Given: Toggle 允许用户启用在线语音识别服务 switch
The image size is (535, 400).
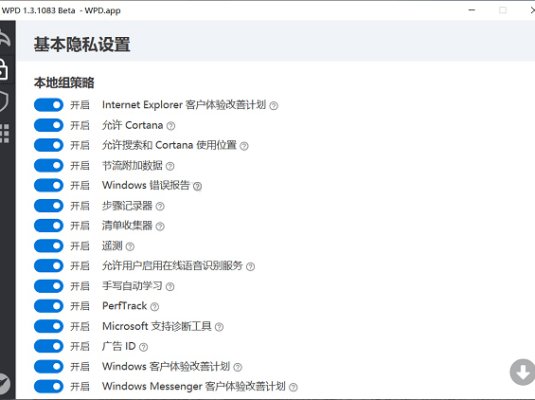Looking at the screenshot, I should (x=49, y=266).
